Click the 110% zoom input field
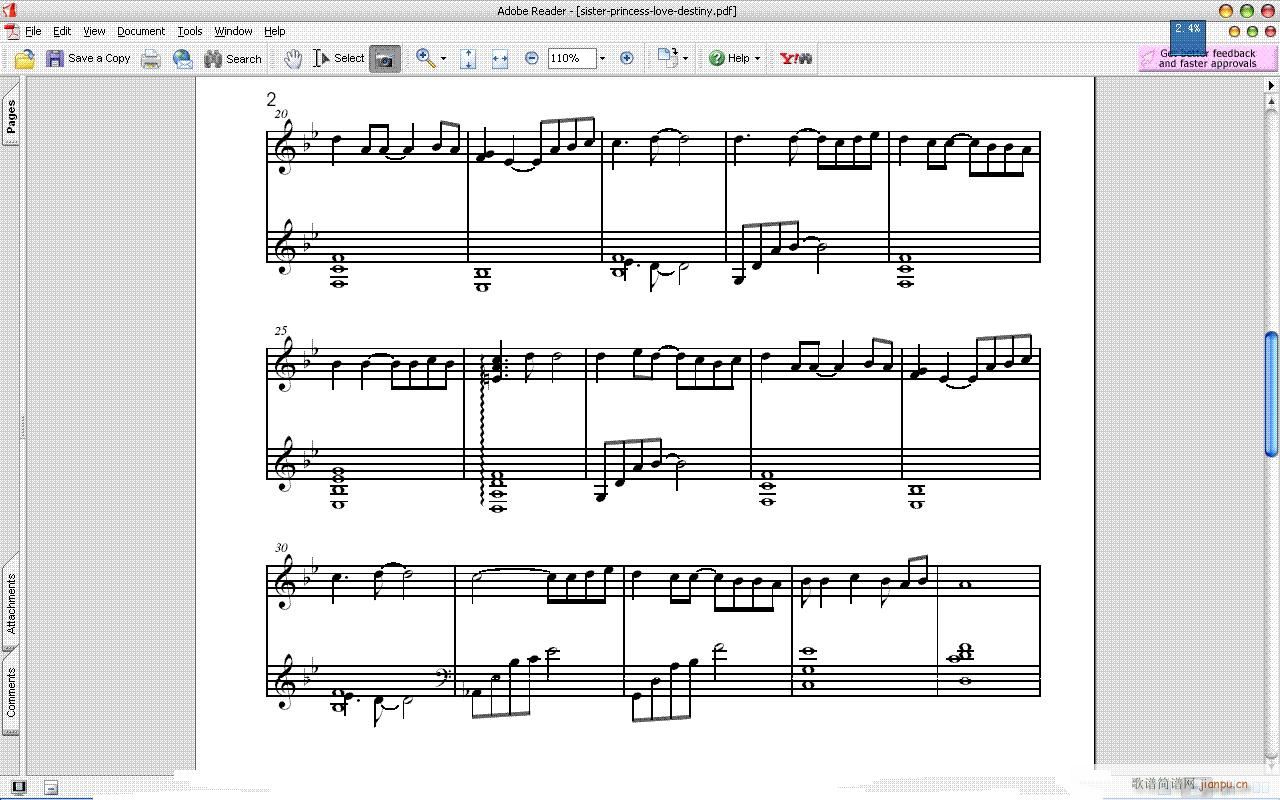Viewport: 1280px width, 800px height. click(x=571, y=59)
